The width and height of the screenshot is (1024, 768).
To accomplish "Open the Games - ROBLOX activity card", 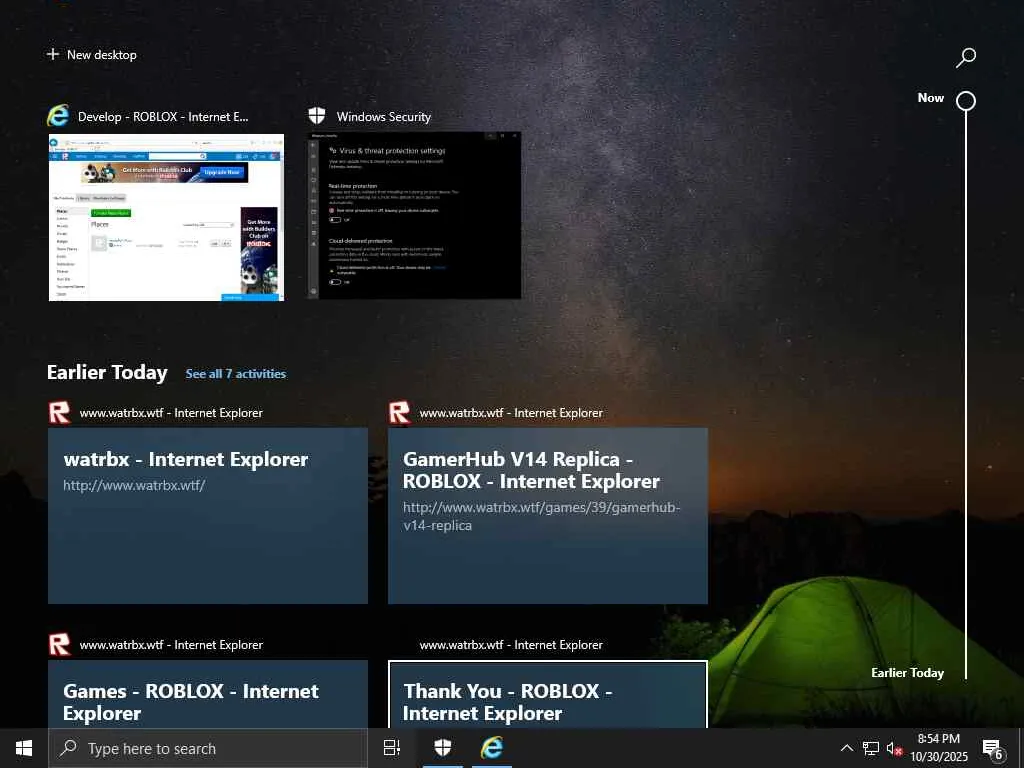I will point(208,694).
